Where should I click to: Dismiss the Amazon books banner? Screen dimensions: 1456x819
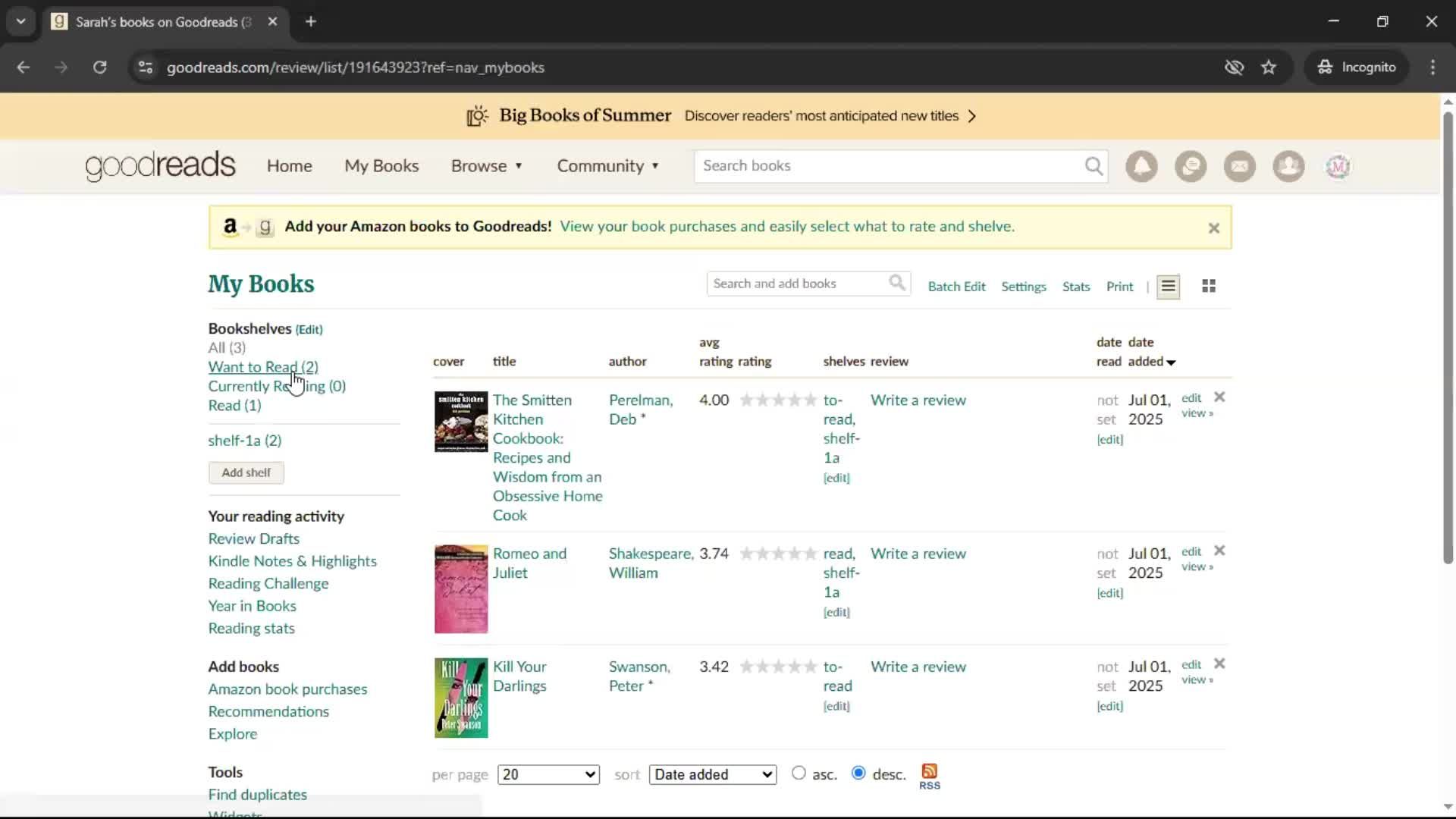click(1213, 227)
